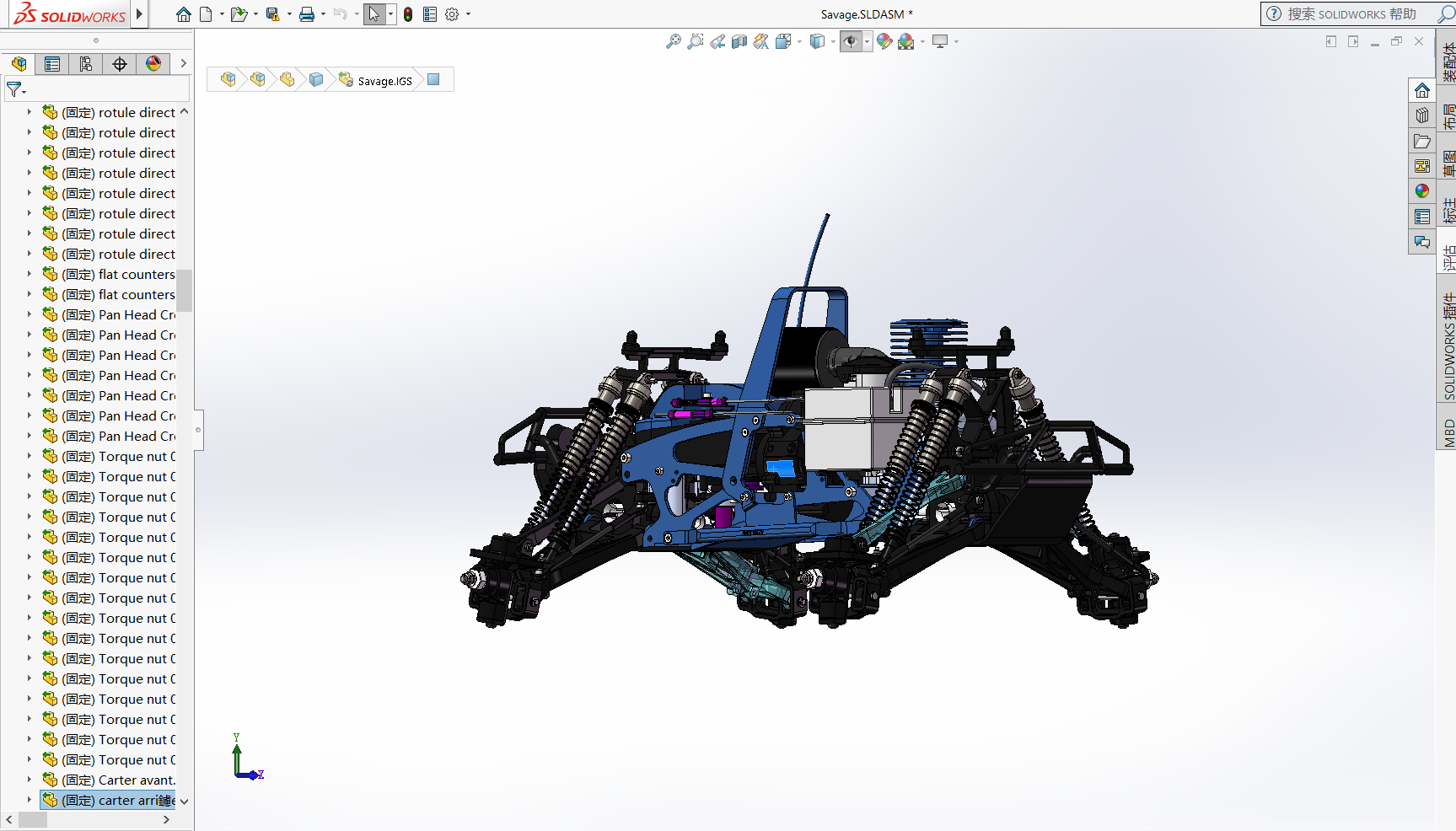Viewport: 1456px width, 831px height.
Task: Expand the SOLIDWORKS menu arrow beside logo
Action: 139,13
